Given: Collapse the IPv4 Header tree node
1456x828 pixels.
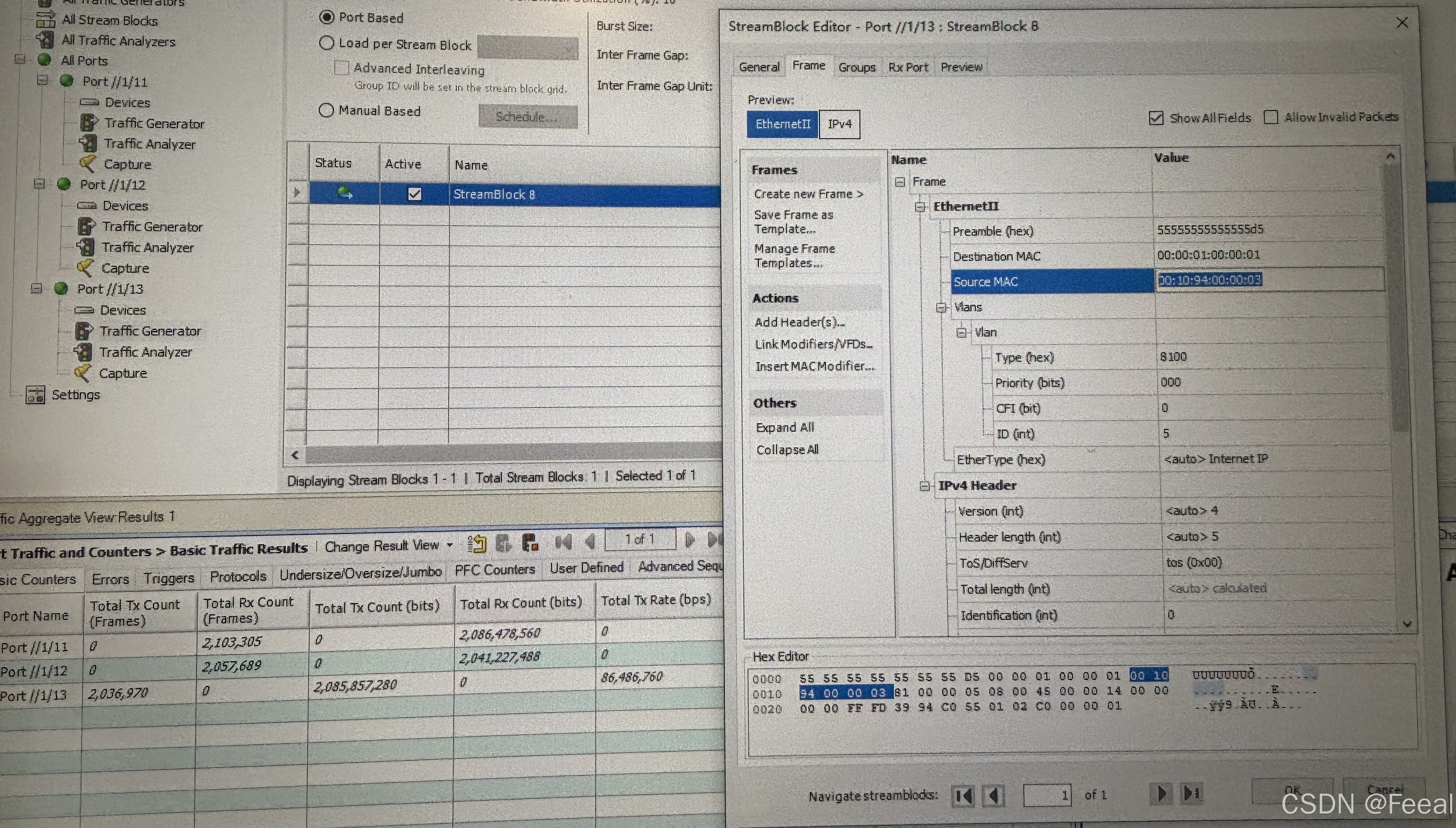Looking at the screenshot, I should 924,486.
